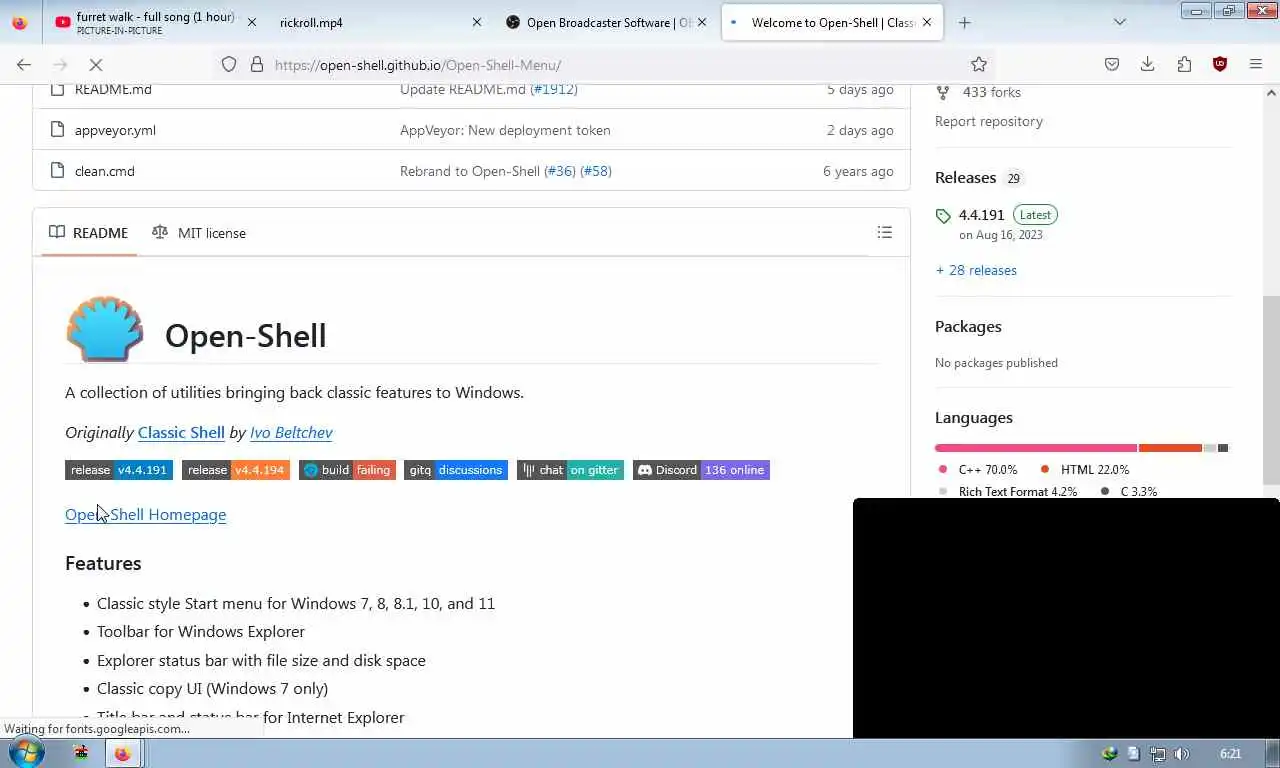Screen dimensions: 1280x768
Task: Click the HTML 22.0% language entry
Action: tap(1085, 469)
